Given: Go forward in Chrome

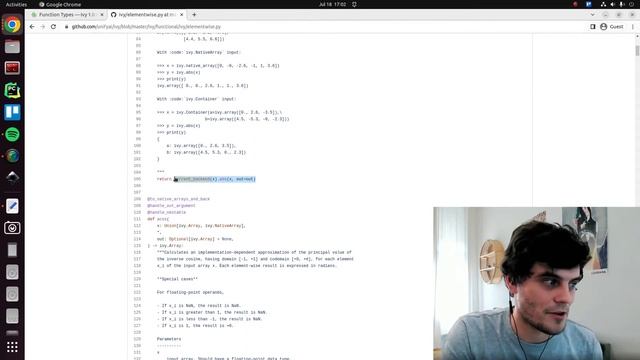Looking at the screenshot, I should (42, 27).
